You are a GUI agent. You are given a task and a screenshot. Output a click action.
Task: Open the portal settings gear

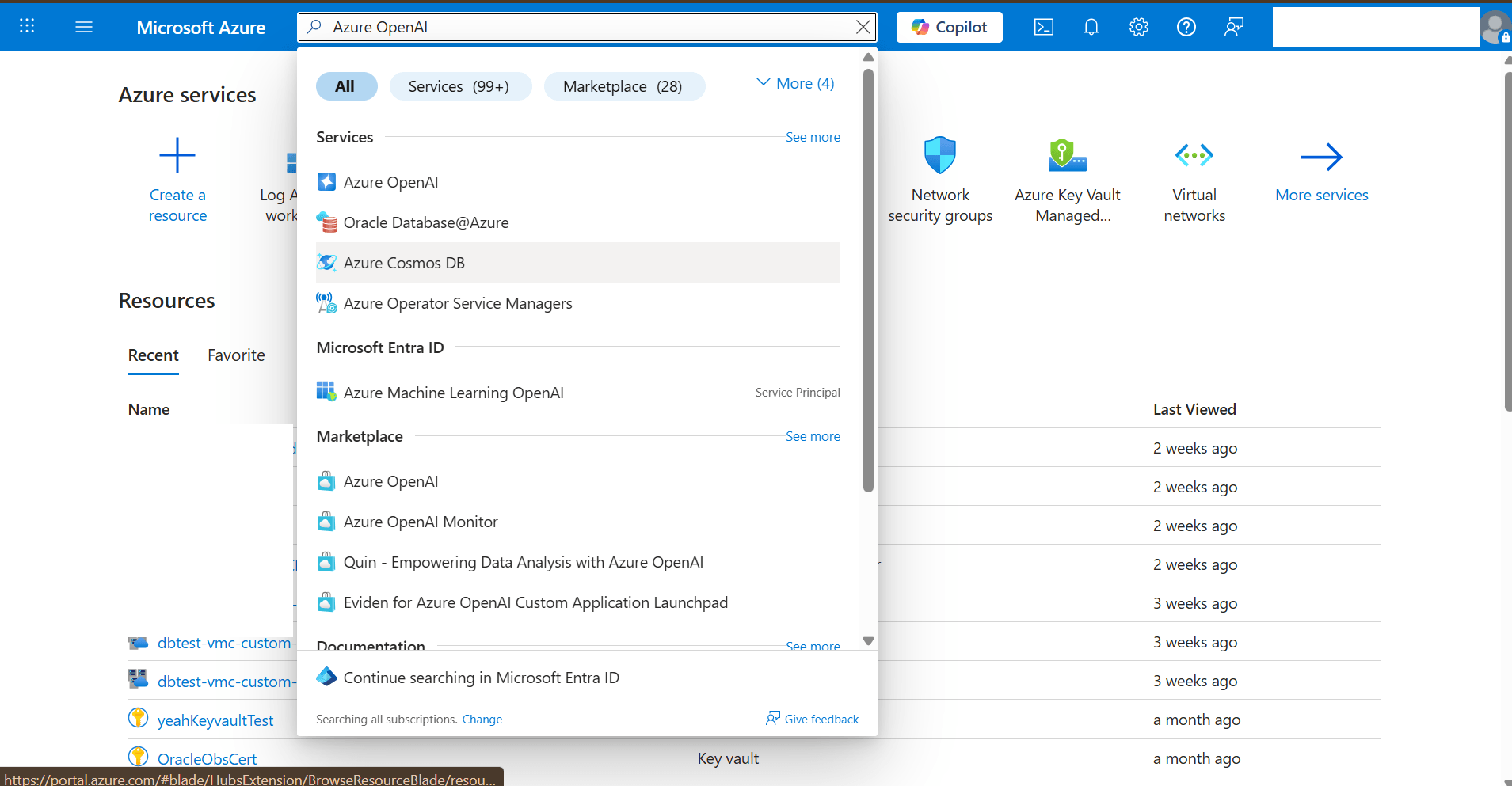[1139, 26]
